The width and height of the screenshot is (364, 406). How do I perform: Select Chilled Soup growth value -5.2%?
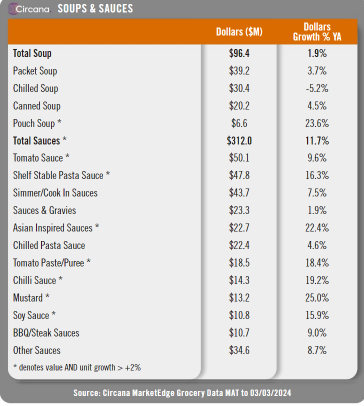pos(317,88)
